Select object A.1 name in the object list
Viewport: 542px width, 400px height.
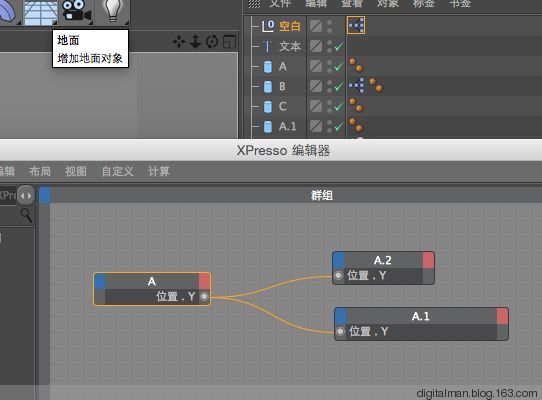[x=288, y=127]
